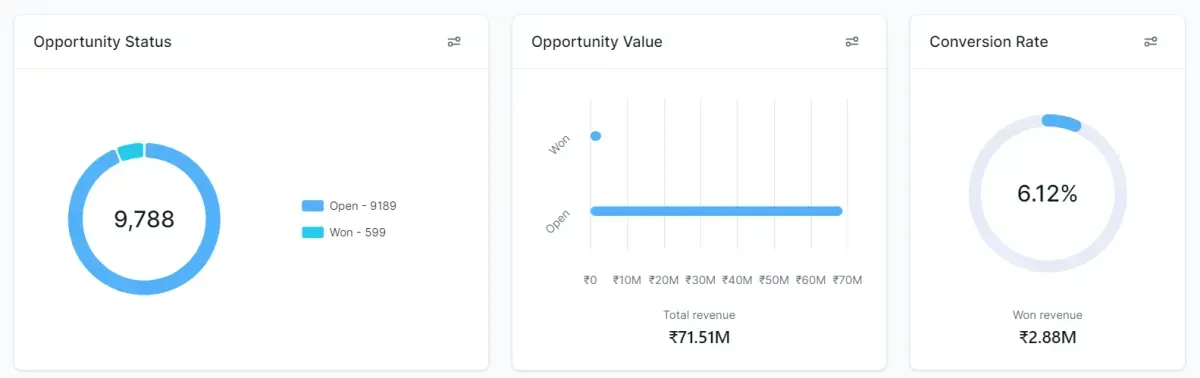This screenshot has height=378, width=1200.
Task: Select the Open legend blue swatch
Action: tap(312, 206)
